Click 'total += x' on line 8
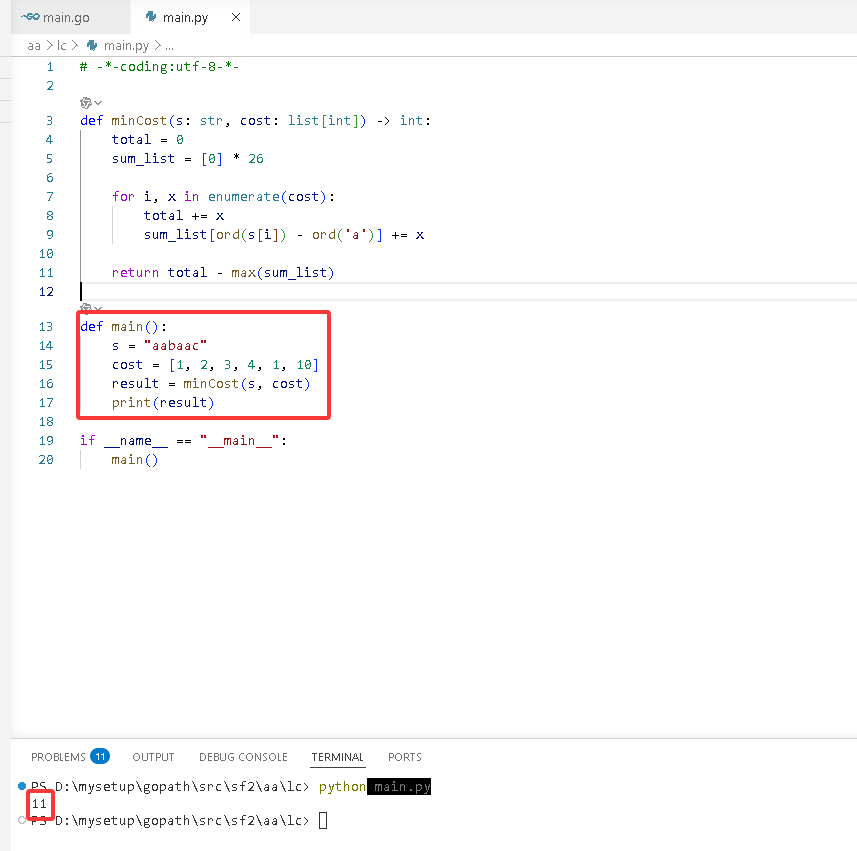This screenshot has height=851, width=857. click(184, 216)
